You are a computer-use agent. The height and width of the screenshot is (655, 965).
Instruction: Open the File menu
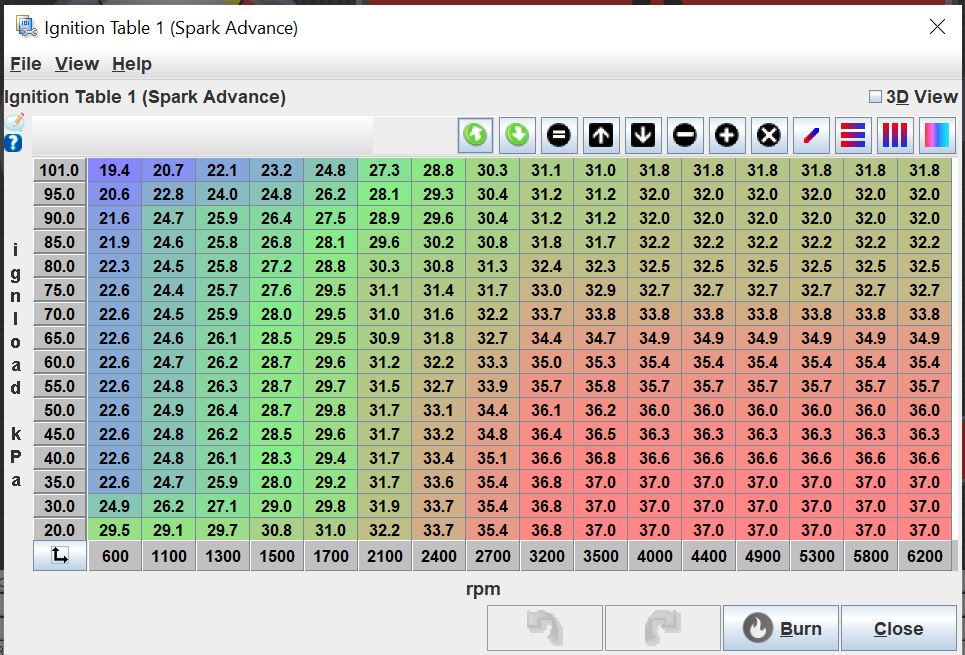[x=25, y=64]
